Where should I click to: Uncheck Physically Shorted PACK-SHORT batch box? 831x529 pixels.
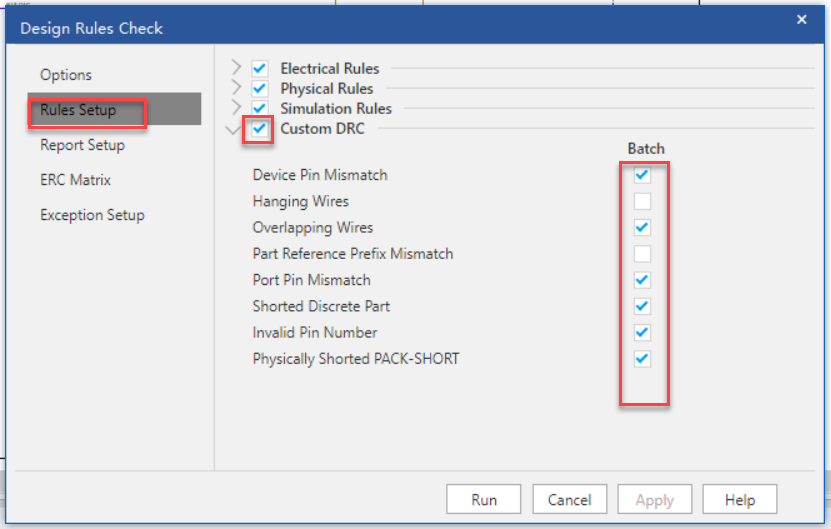[x=642, y=359]
